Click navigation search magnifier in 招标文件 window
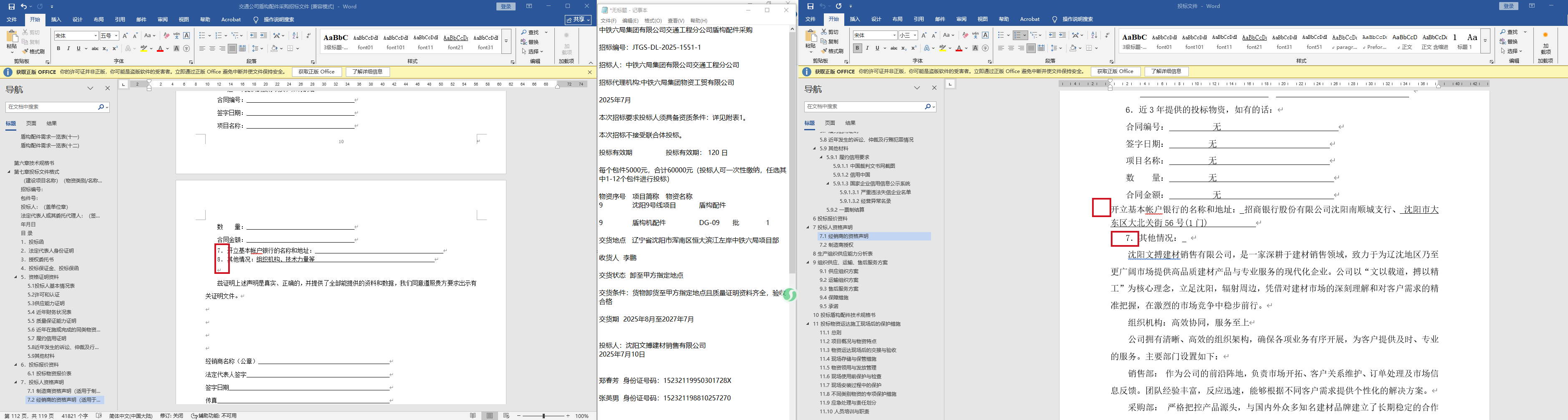Viewport: 1568px width, 420px height. 101,107
